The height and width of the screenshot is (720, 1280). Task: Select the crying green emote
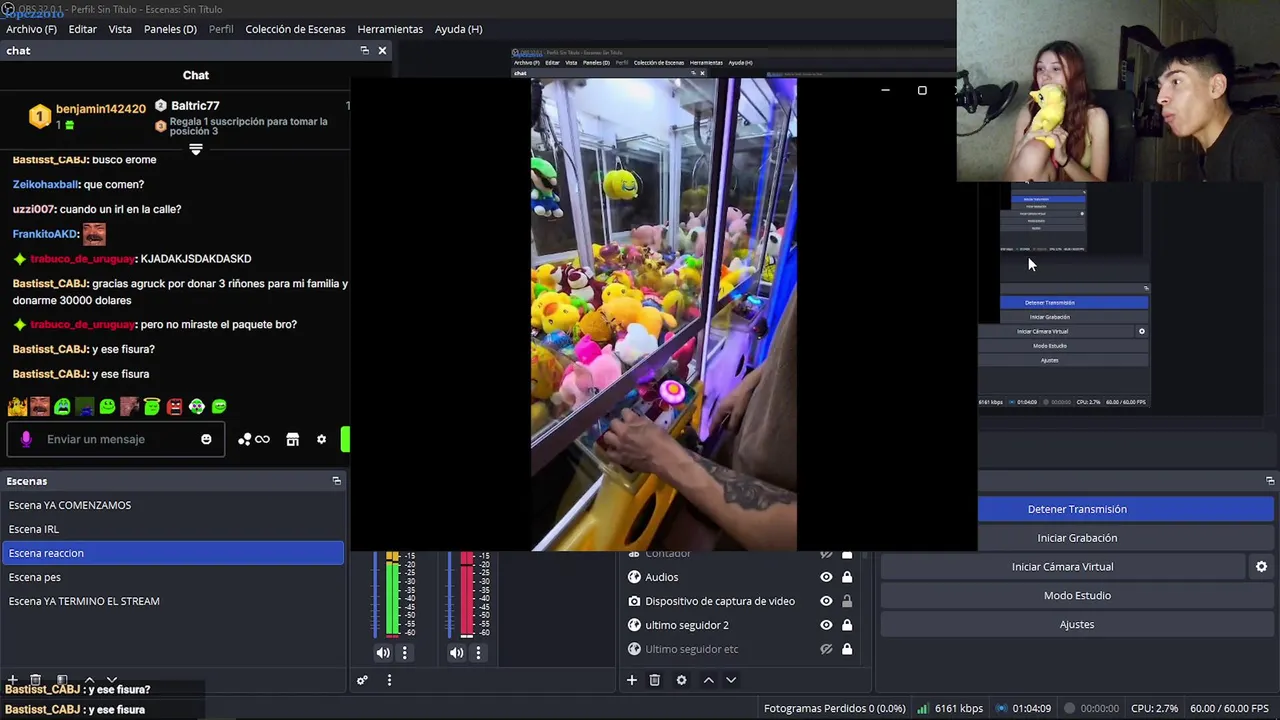tap(62, 406)
